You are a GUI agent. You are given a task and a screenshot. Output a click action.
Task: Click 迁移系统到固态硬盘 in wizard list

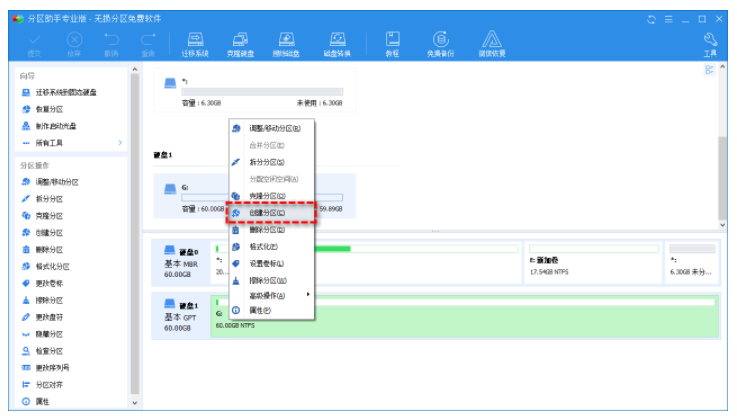point(66,92)
